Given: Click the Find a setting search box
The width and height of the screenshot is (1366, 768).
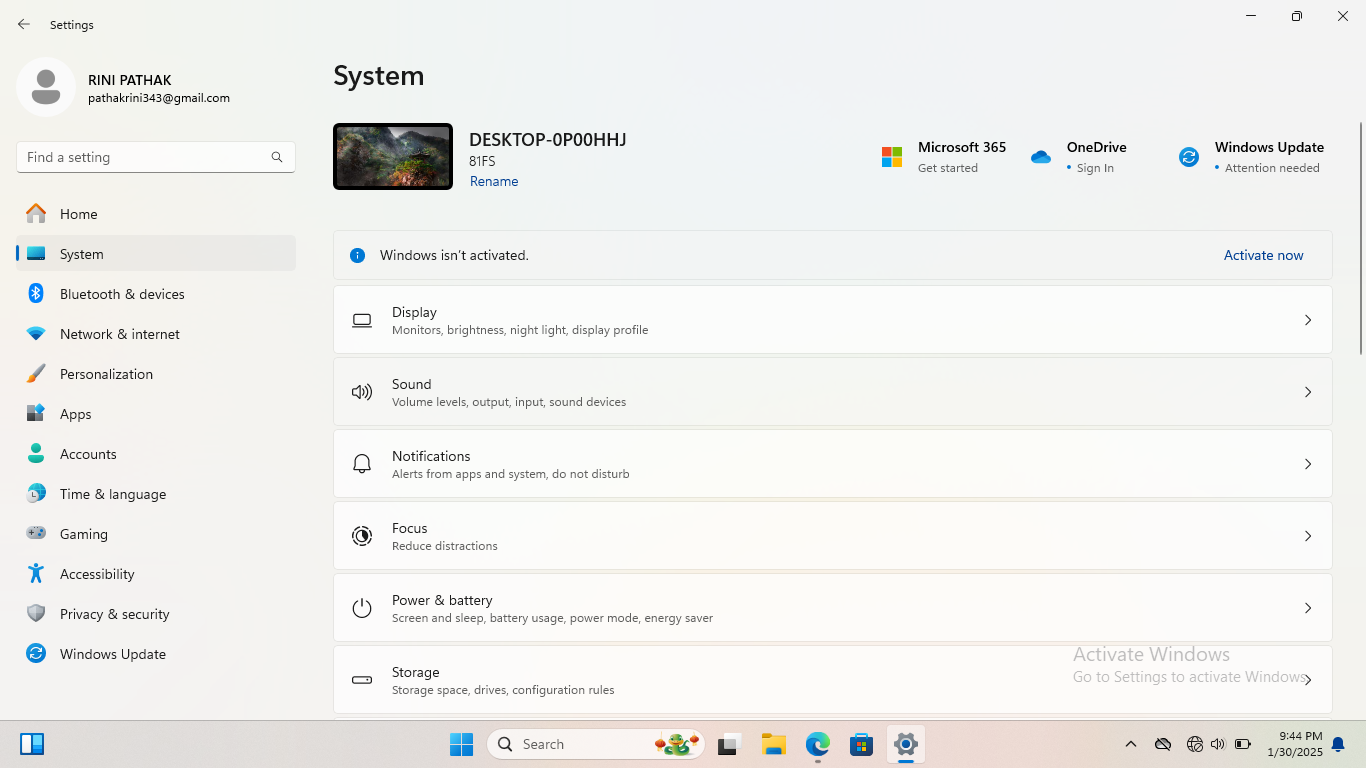Looking at the screenshot, I should [x=145, y=157].
